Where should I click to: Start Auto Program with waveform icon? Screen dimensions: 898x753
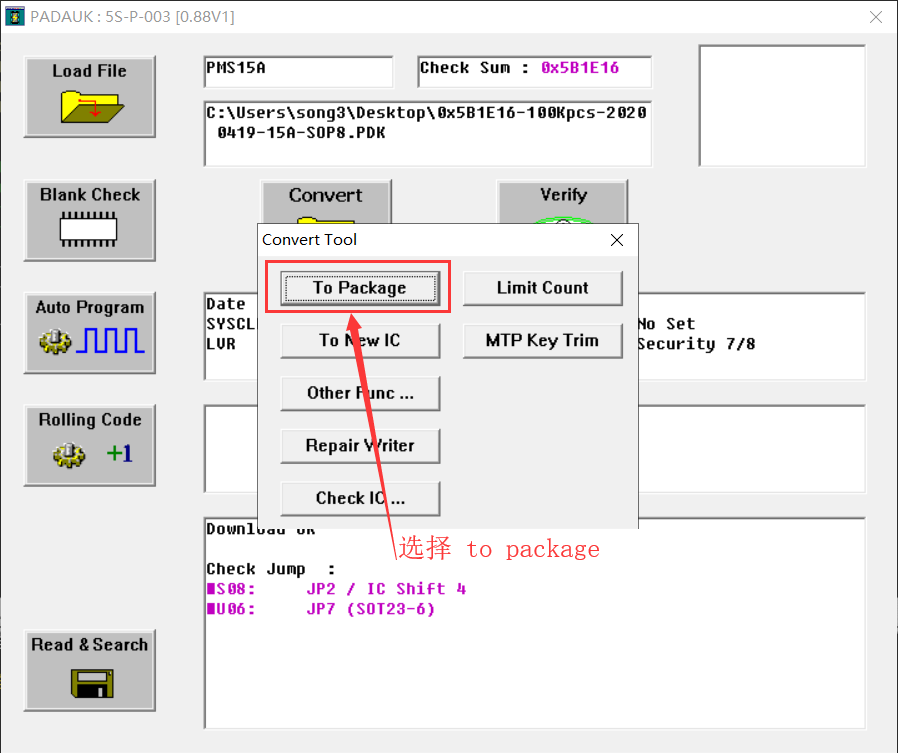point(90,342)
